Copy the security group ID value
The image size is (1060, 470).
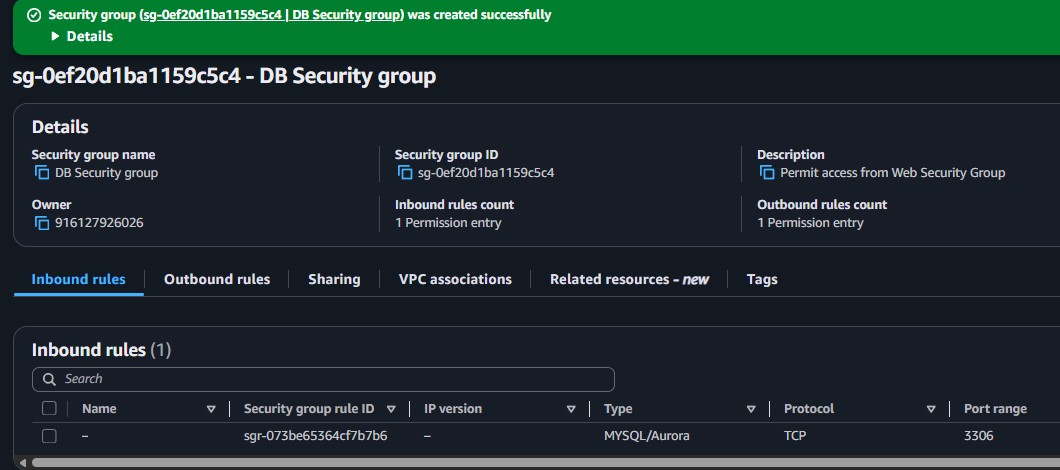coord(405,172)
